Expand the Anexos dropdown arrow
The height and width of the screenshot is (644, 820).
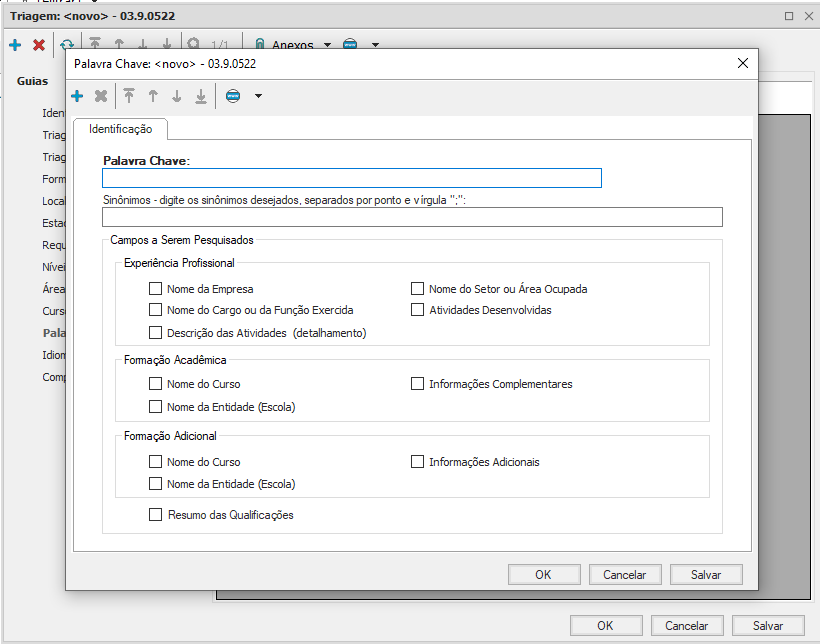click(x=327, y=45)
